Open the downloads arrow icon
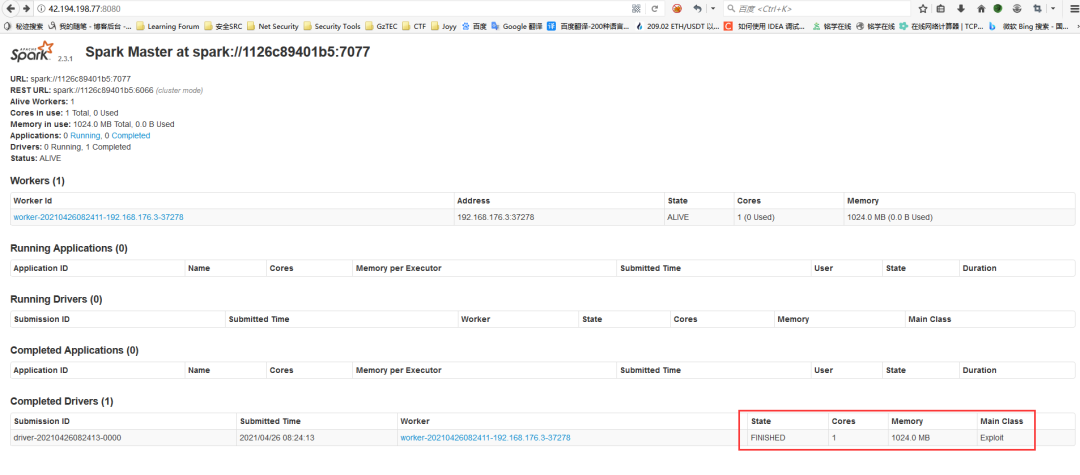The width and height of the screenshot is (1080, 475). pyautogui.click(x=961, y=9)
